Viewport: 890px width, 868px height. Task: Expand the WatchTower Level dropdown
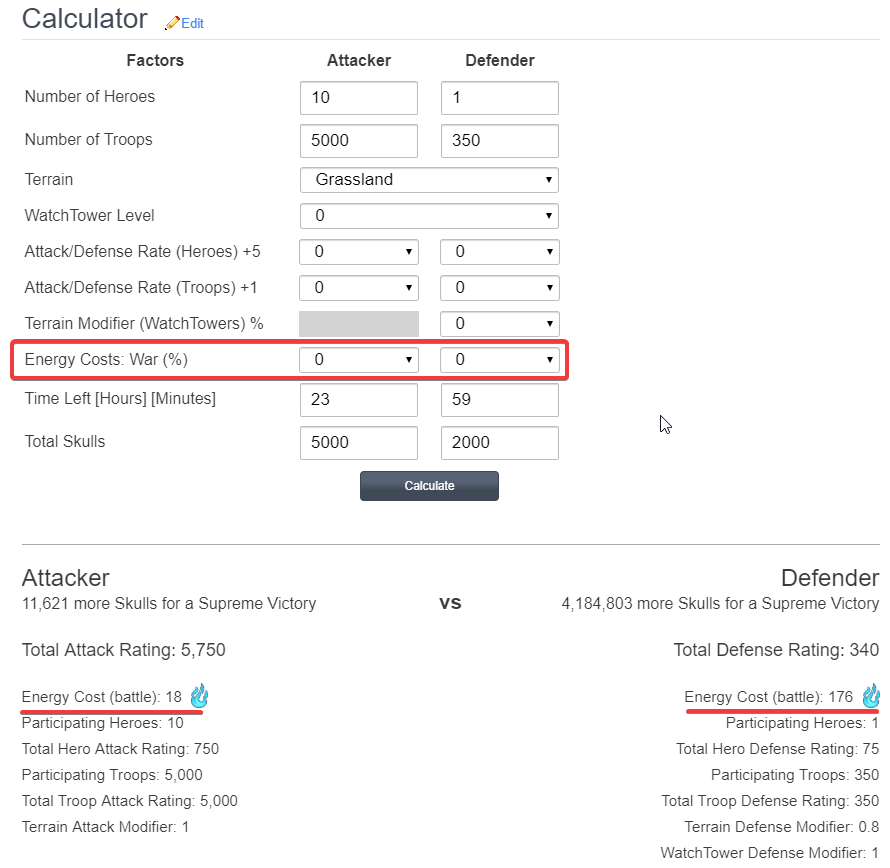click(429, 216)
